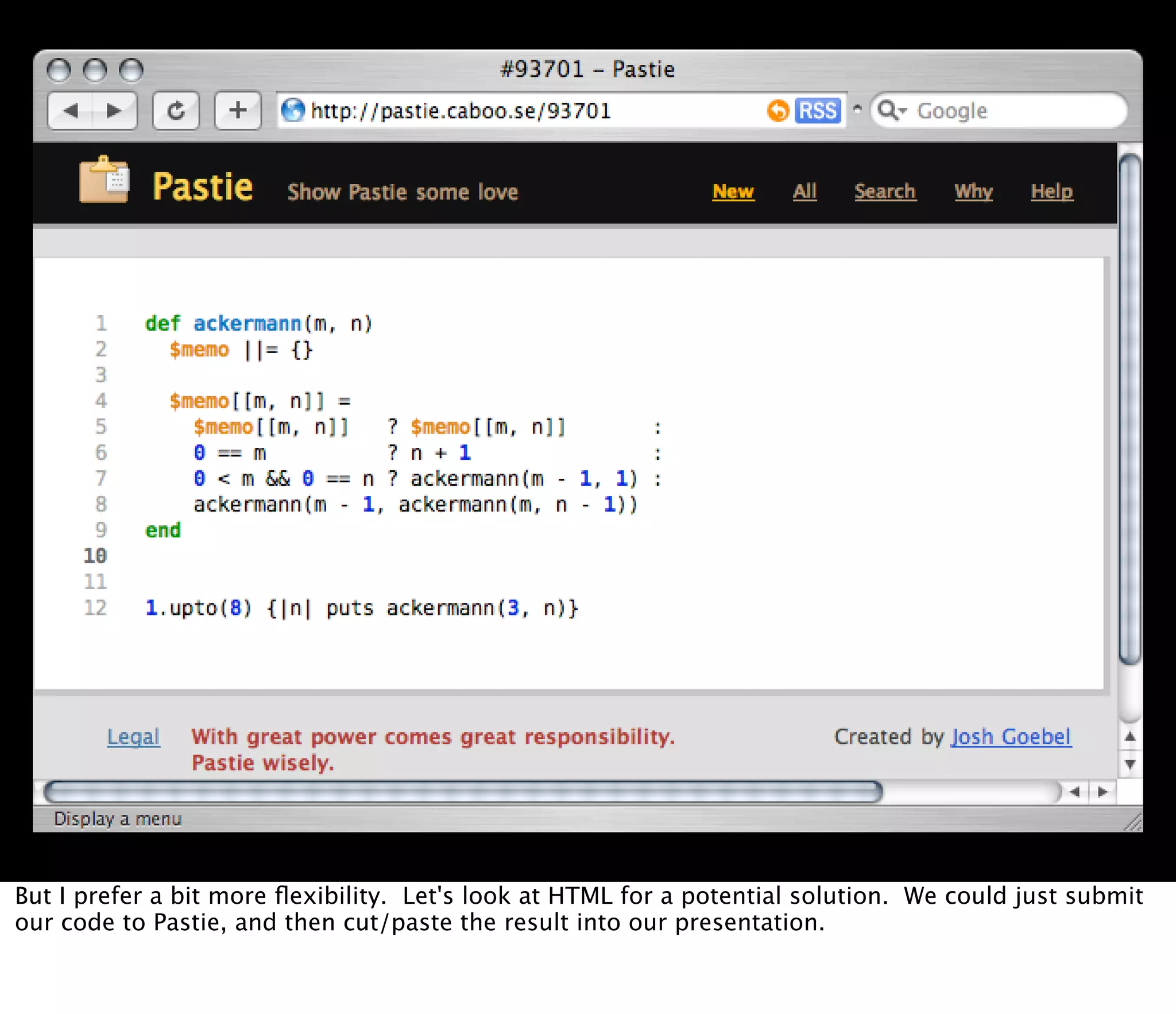Click the horizontal scrollbar thumb
Viewport: 1176px width, 1014px height.
tap(463, 792)
